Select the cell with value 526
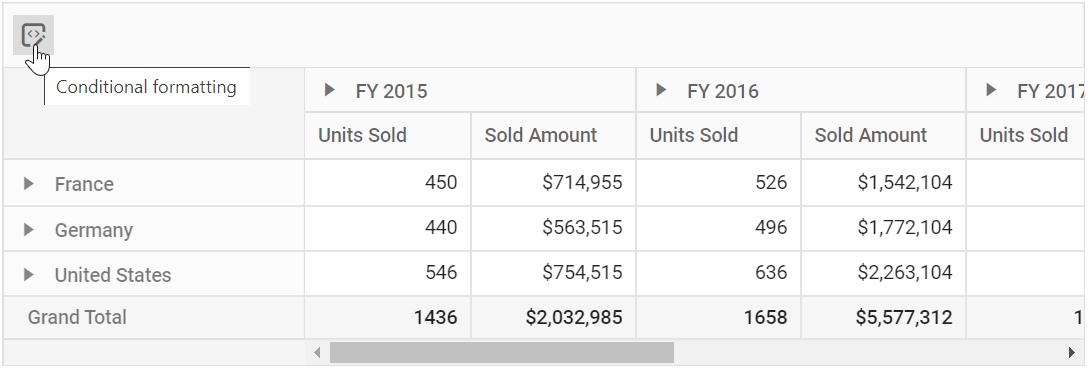 (718, 183)
